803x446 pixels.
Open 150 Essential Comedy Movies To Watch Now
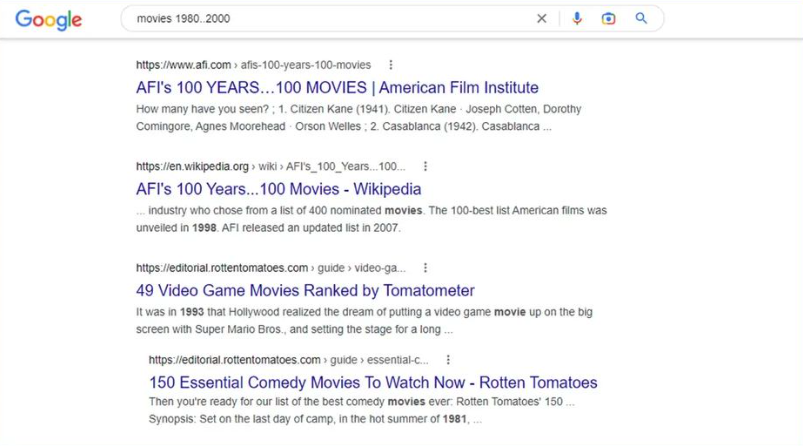pos(373,383)
